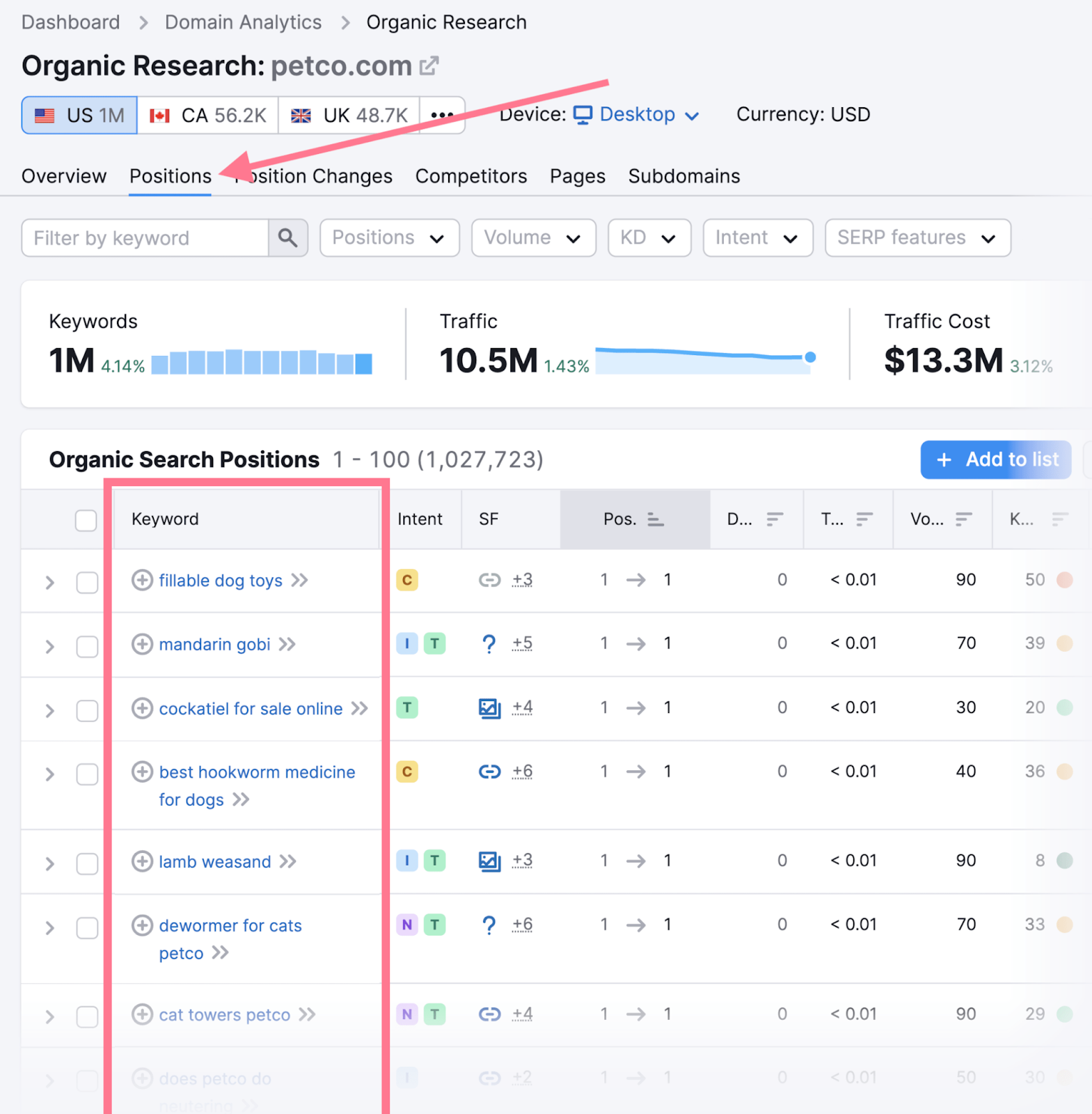Switch to the Pages tab
Image resolution: width=1092 pixels, height=1114 pixels.
[x=578, y=176]
